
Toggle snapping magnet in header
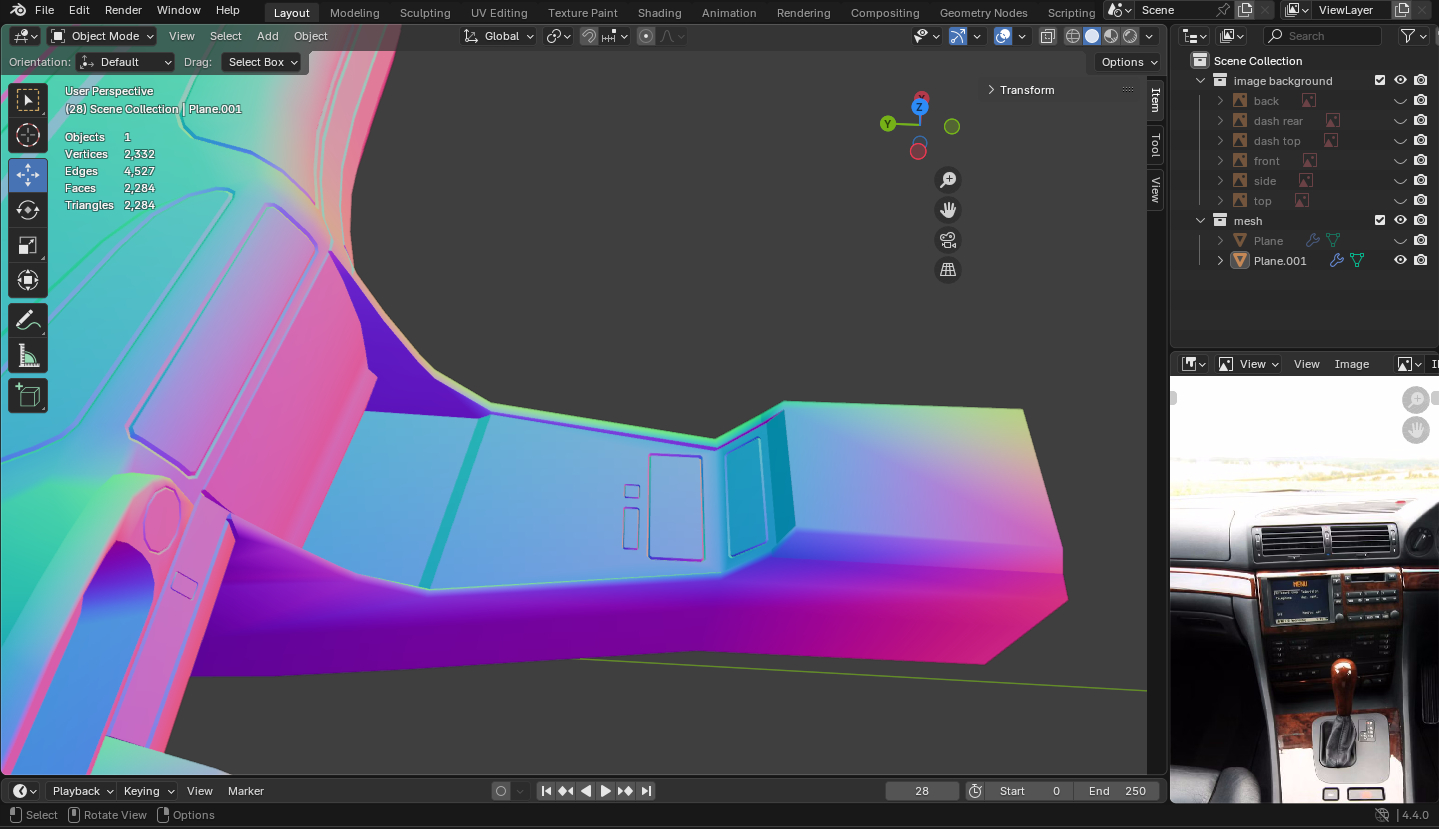[589, 36]
